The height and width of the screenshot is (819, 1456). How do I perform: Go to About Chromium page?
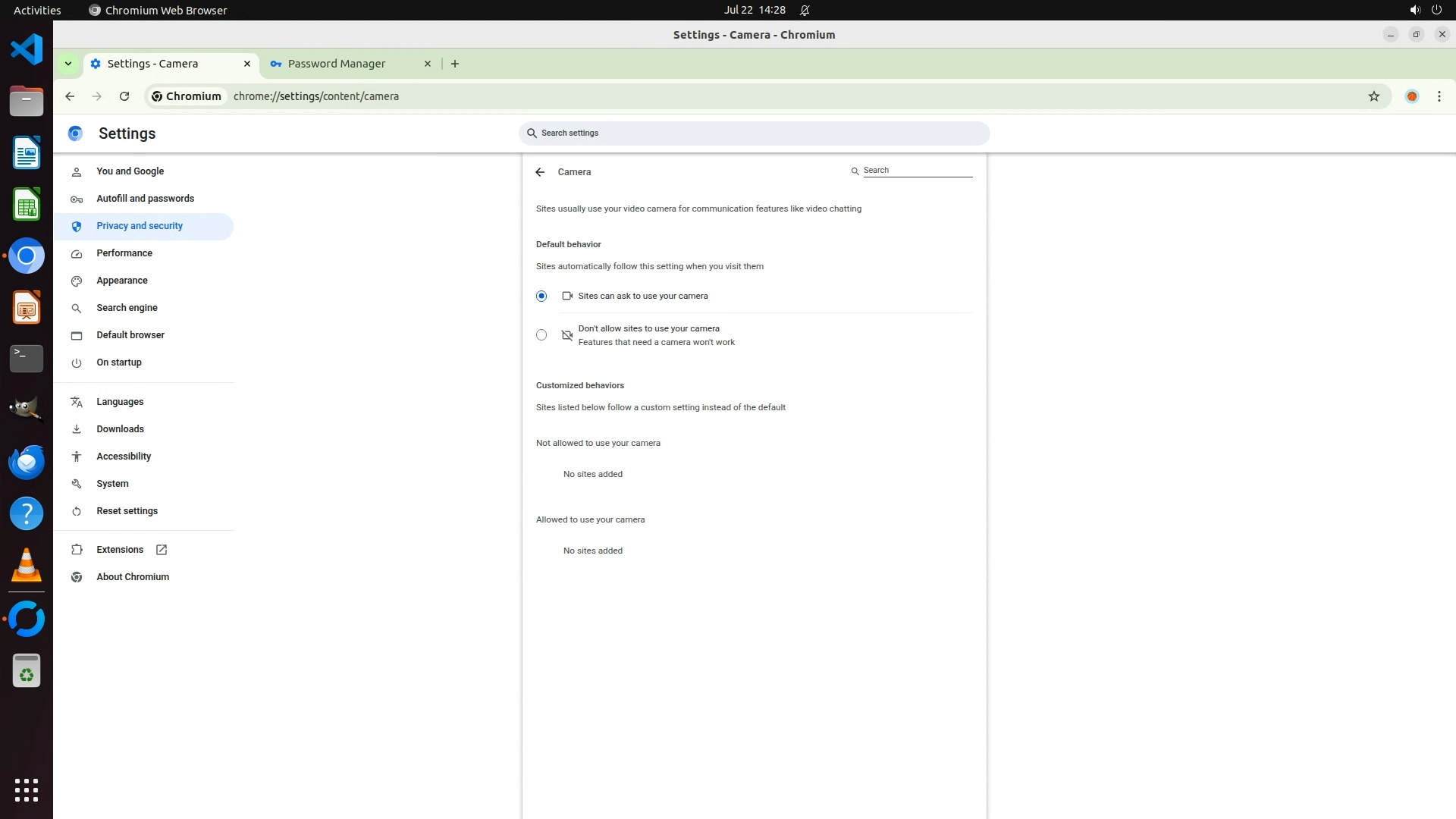(132, 577)
